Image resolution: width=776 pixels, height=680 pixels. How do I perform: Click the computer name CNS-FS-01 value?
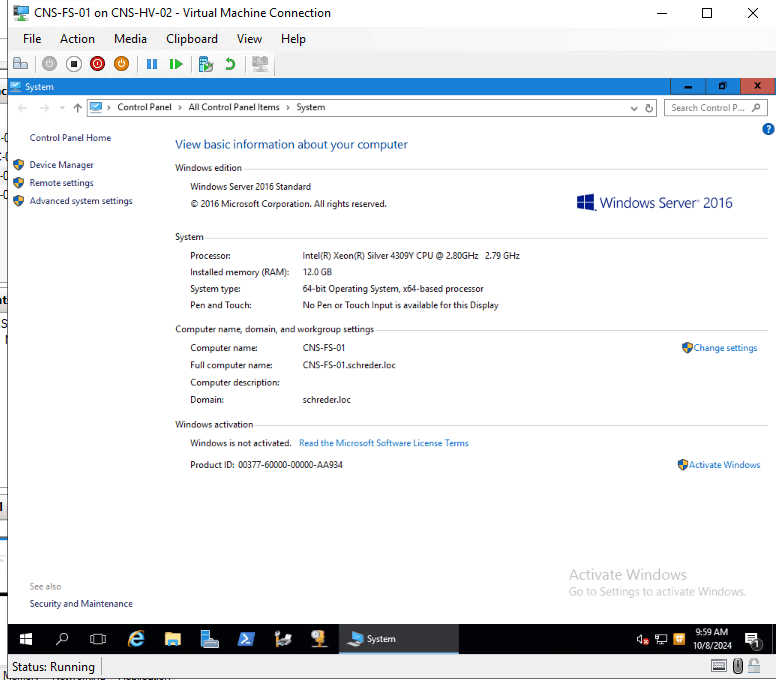[324, 348]
